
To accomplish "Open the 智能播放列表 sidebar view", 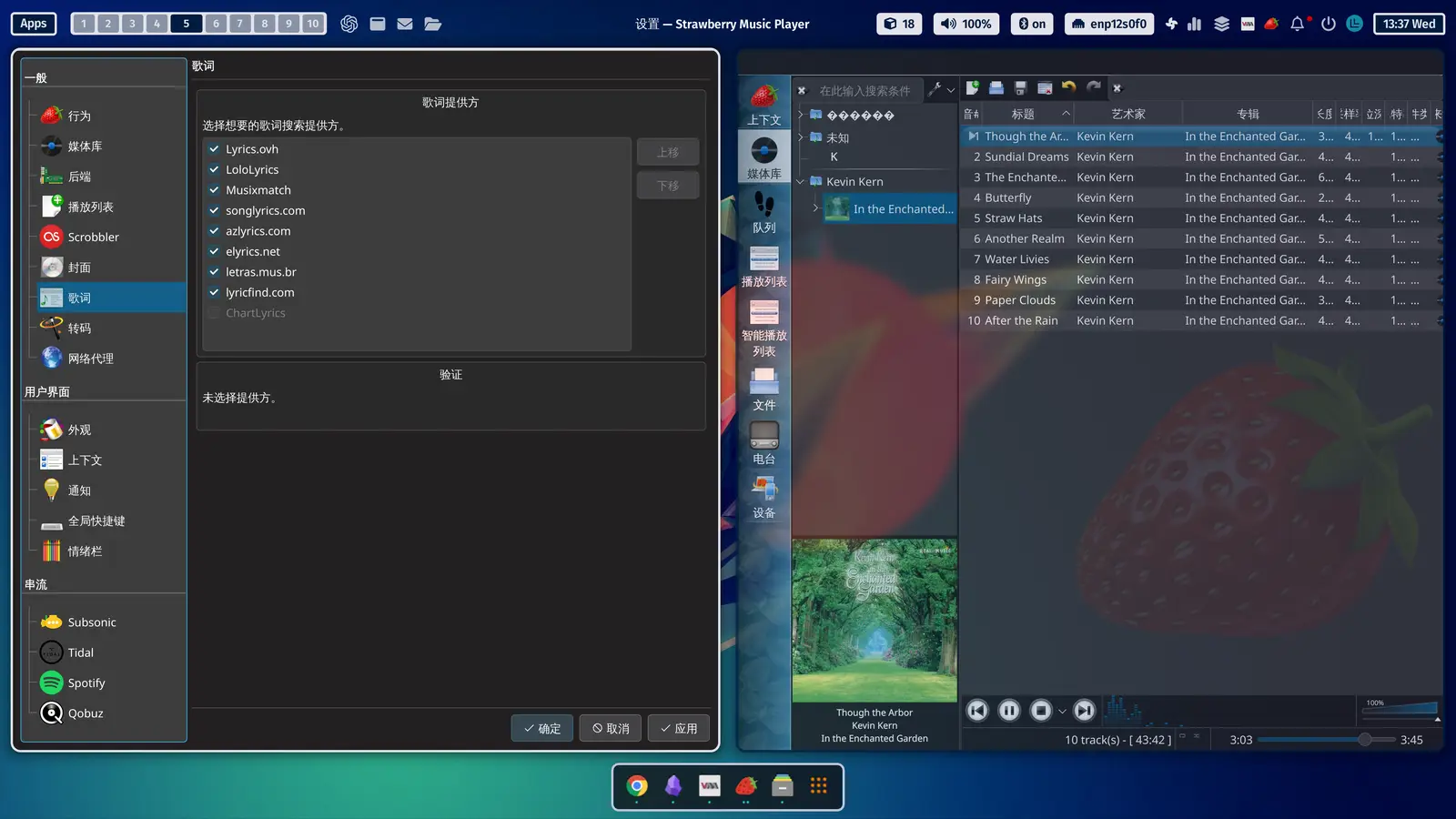I will pos(764,328).
